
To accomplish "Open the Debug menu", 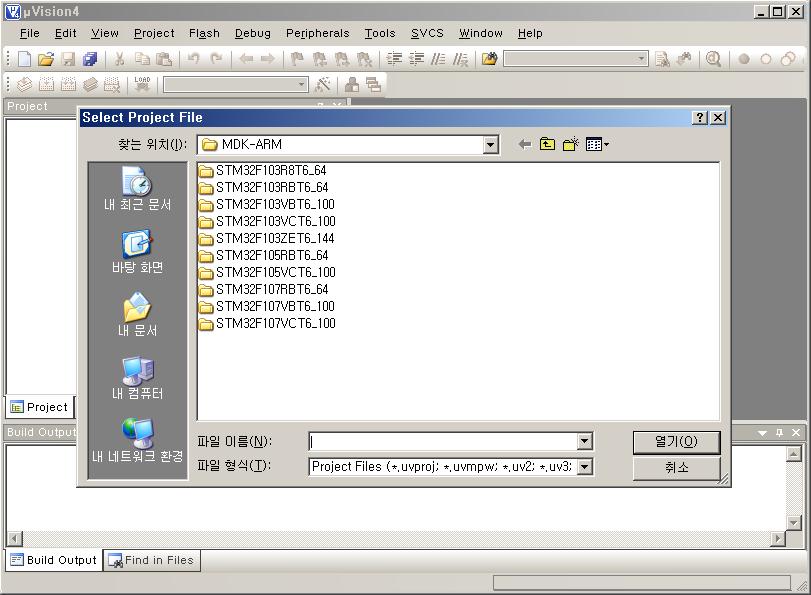I will (253, 33).
